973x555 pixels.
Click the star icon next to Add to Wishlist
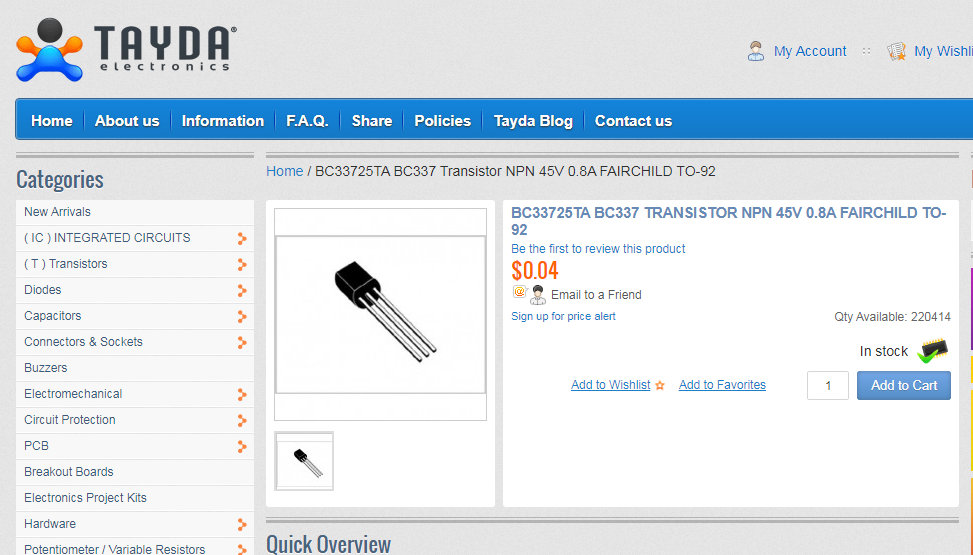click(660, 386)
